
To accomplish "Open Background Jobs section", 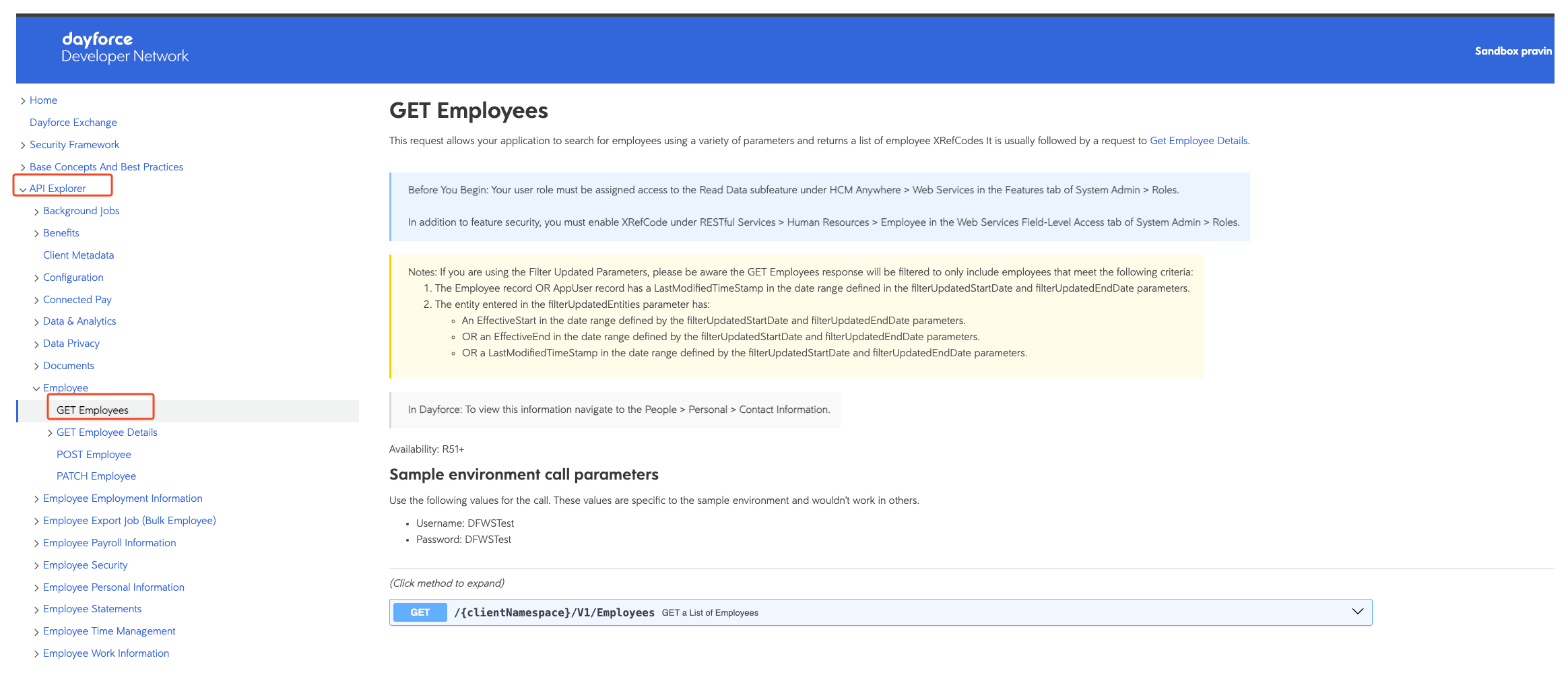I will click(x=81, y=211).
